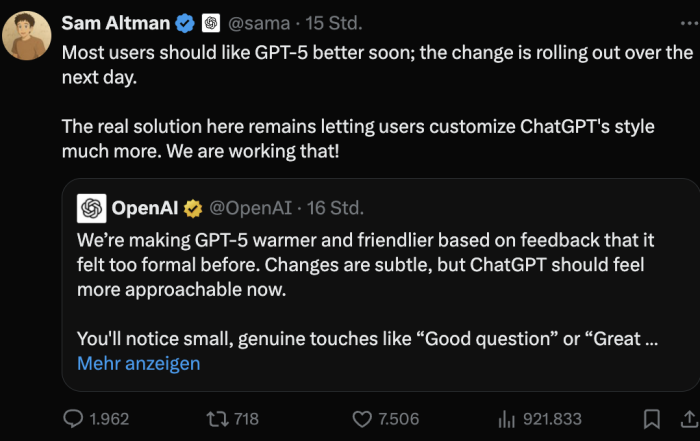Click the repost arrows icon
The image size is (700, 441).
click(214, 419)
